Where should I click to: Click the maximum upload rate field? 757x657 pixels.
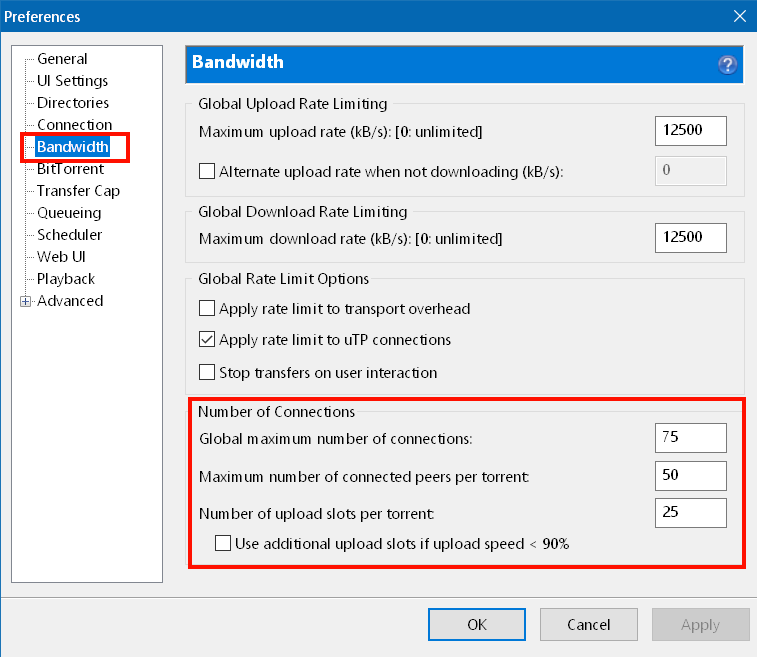coord(690,132)
